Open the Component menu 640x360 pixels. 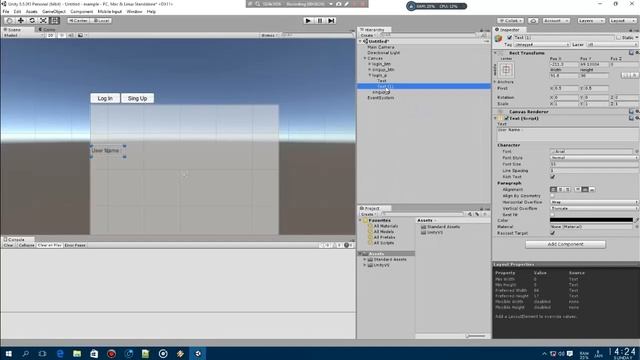click(x=82, y=11)
